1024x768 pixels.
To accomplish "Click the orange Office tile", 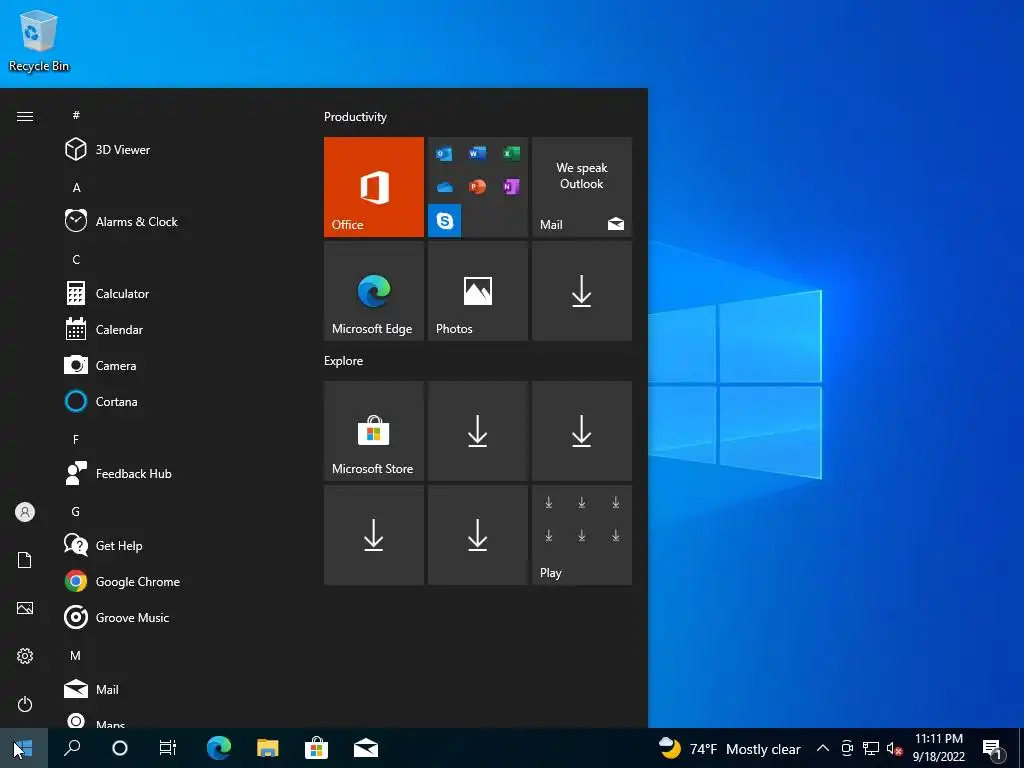I will 374,187.
